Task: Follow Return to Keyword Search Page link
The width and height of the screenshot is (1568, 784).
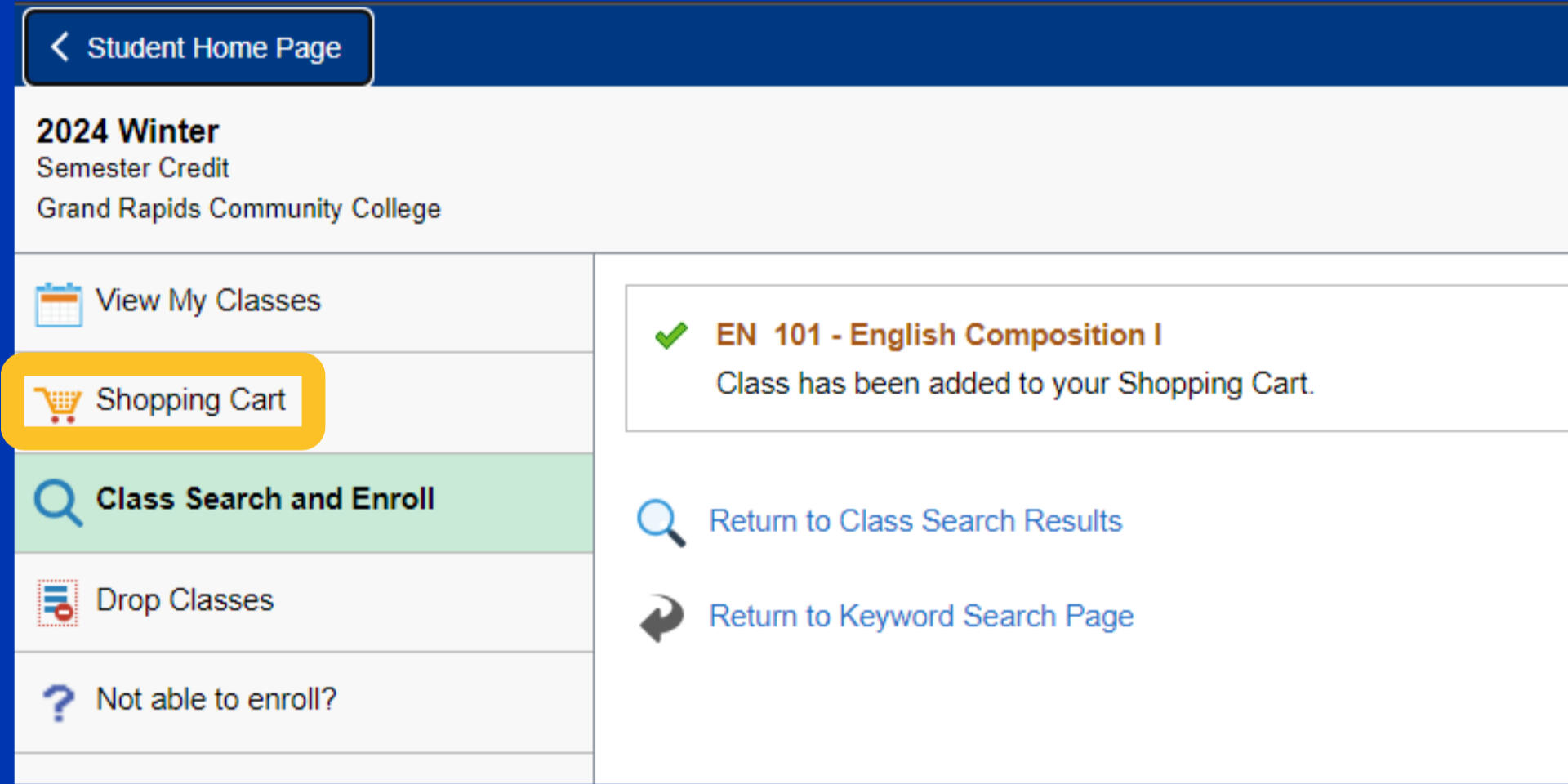Action: [920, 616]
